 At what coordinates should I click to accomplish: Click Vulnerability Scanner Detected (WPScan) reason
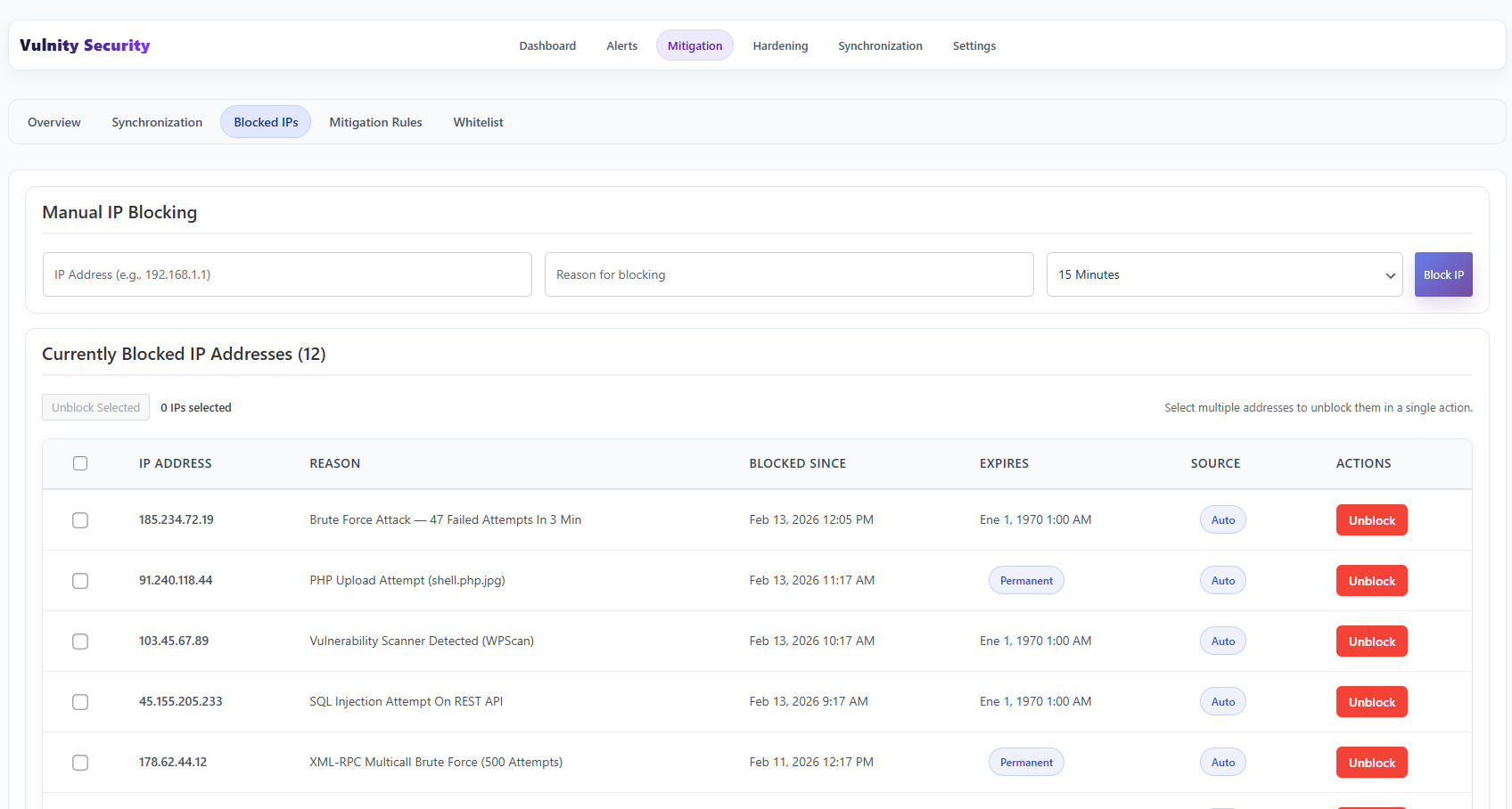422,641
